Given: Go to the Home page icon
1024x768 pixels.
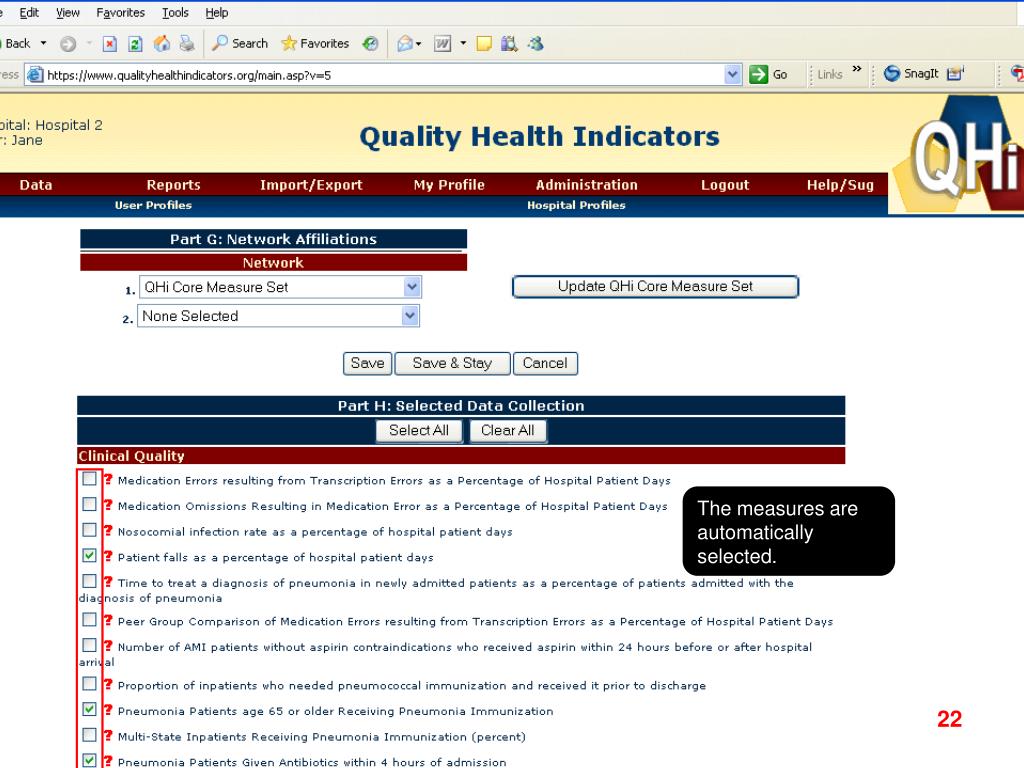Looking at the screenshot, I should 161,44.
